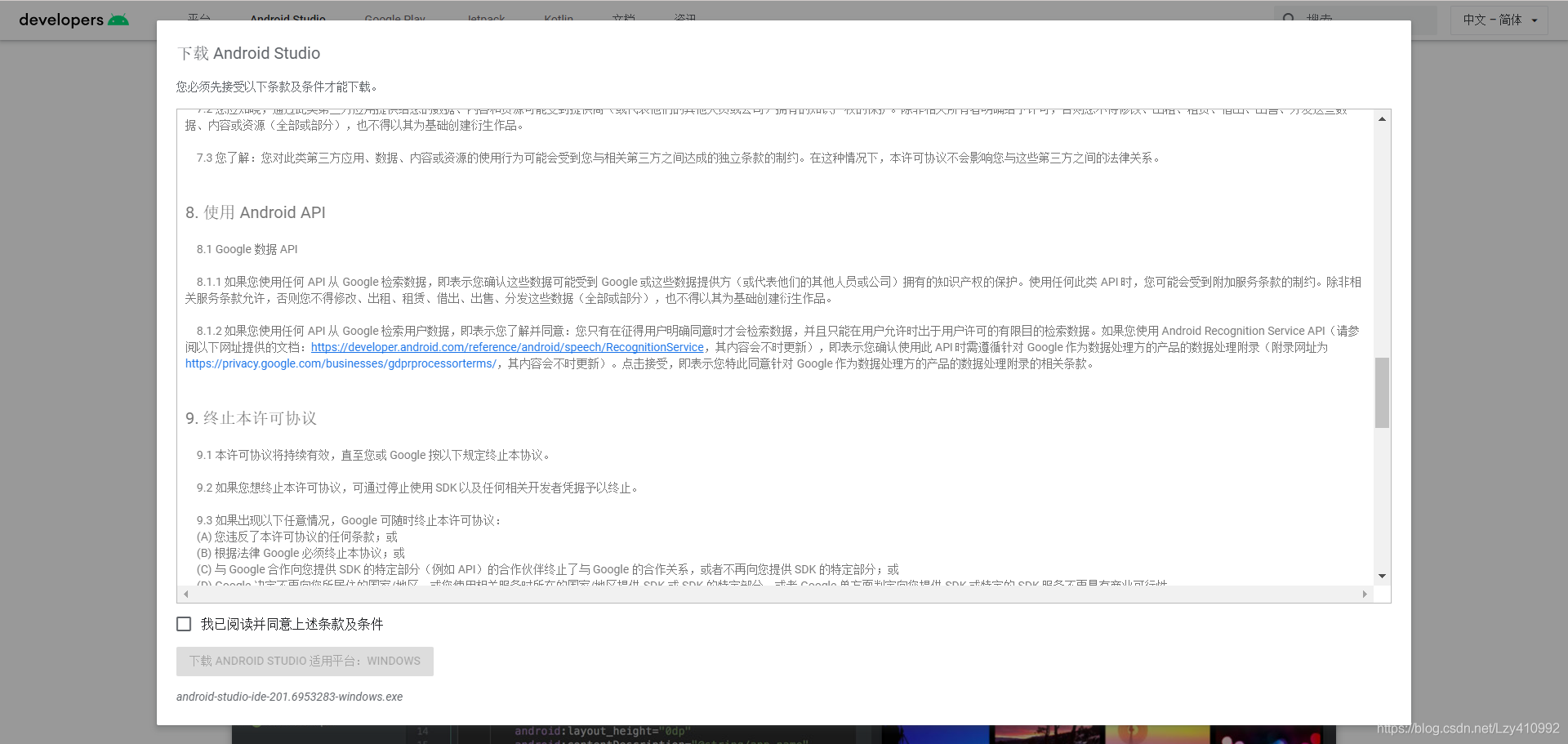
Task: Open the language dropdown 中文 – 简体
Action: (x=1499, y=20)
